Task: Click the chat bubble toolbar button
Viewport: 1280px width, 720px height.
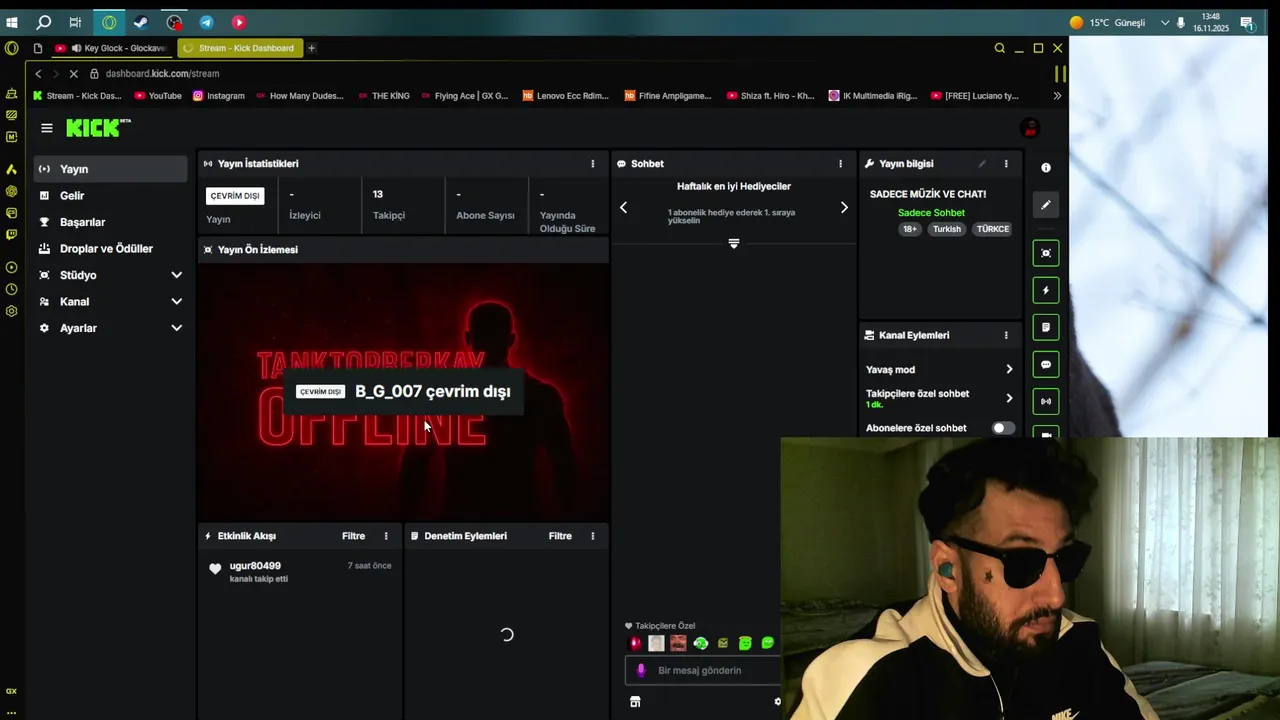Action: point(1046,364)
